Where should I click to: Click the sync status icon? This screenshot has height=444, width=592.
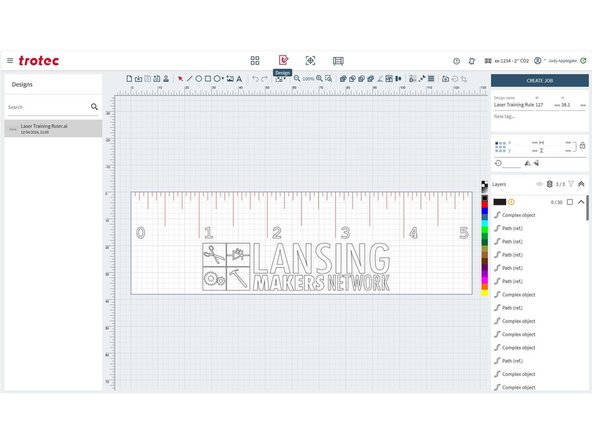coord(583,60)
